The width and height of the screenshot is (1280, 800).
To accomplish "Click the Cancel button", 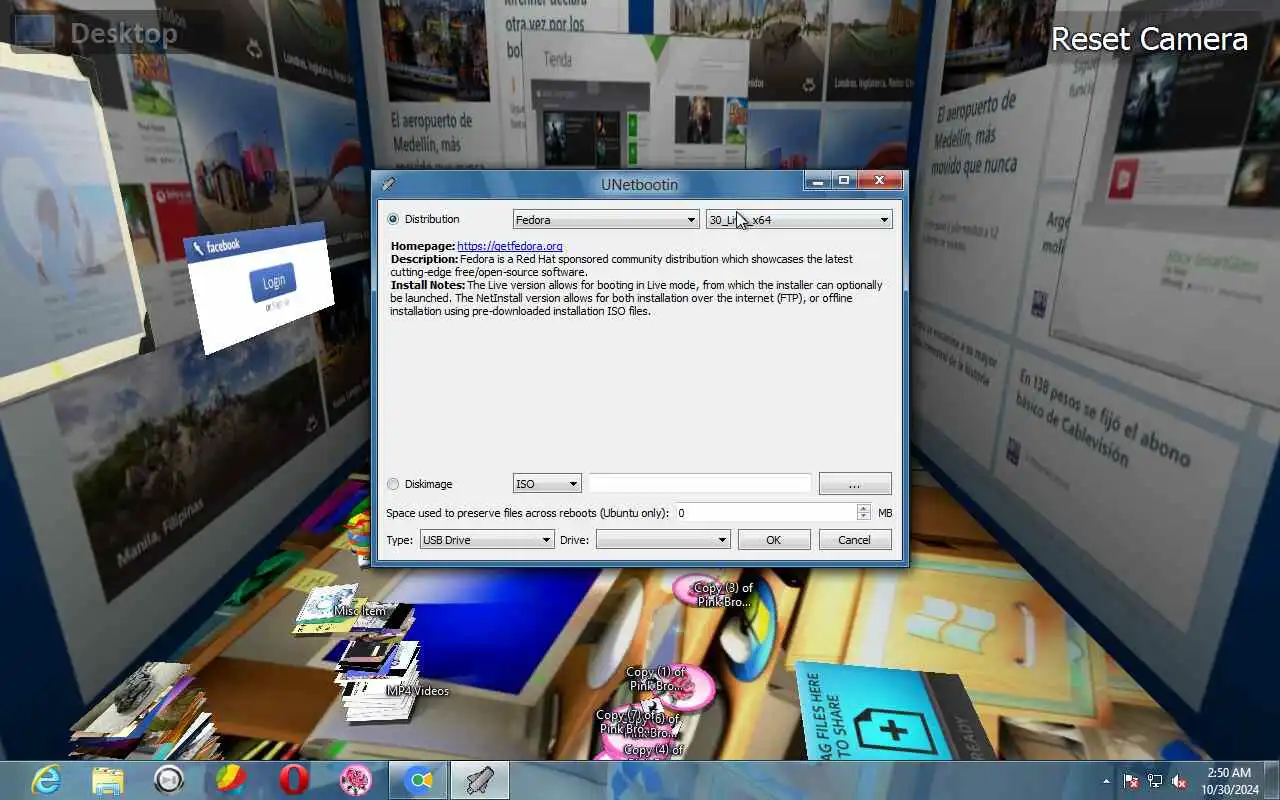I will pyautogui.click(x=855, y=540).
